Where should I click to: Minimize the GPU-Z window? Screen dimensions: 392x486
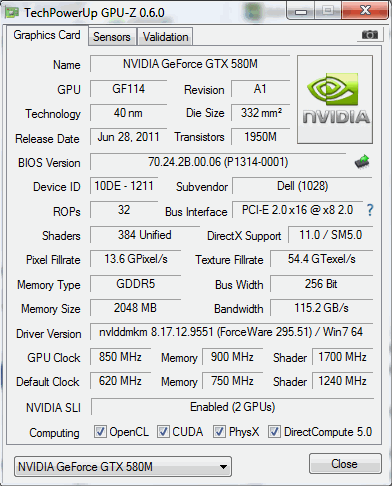tap(301, 12)
